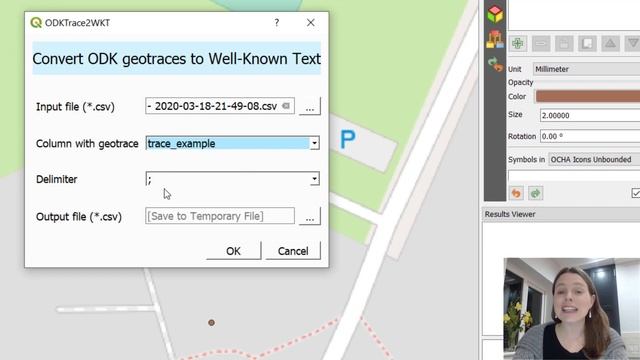Click the Size value field 2.00000
The height and width of the screenshot is (360, 640).
pyautogui.click(x=590, y=116)
